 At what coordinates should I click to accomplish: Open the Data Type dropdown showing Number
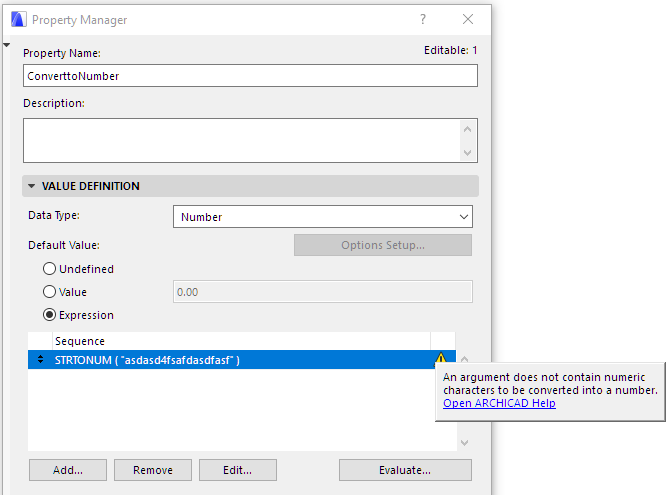point(323,217)
